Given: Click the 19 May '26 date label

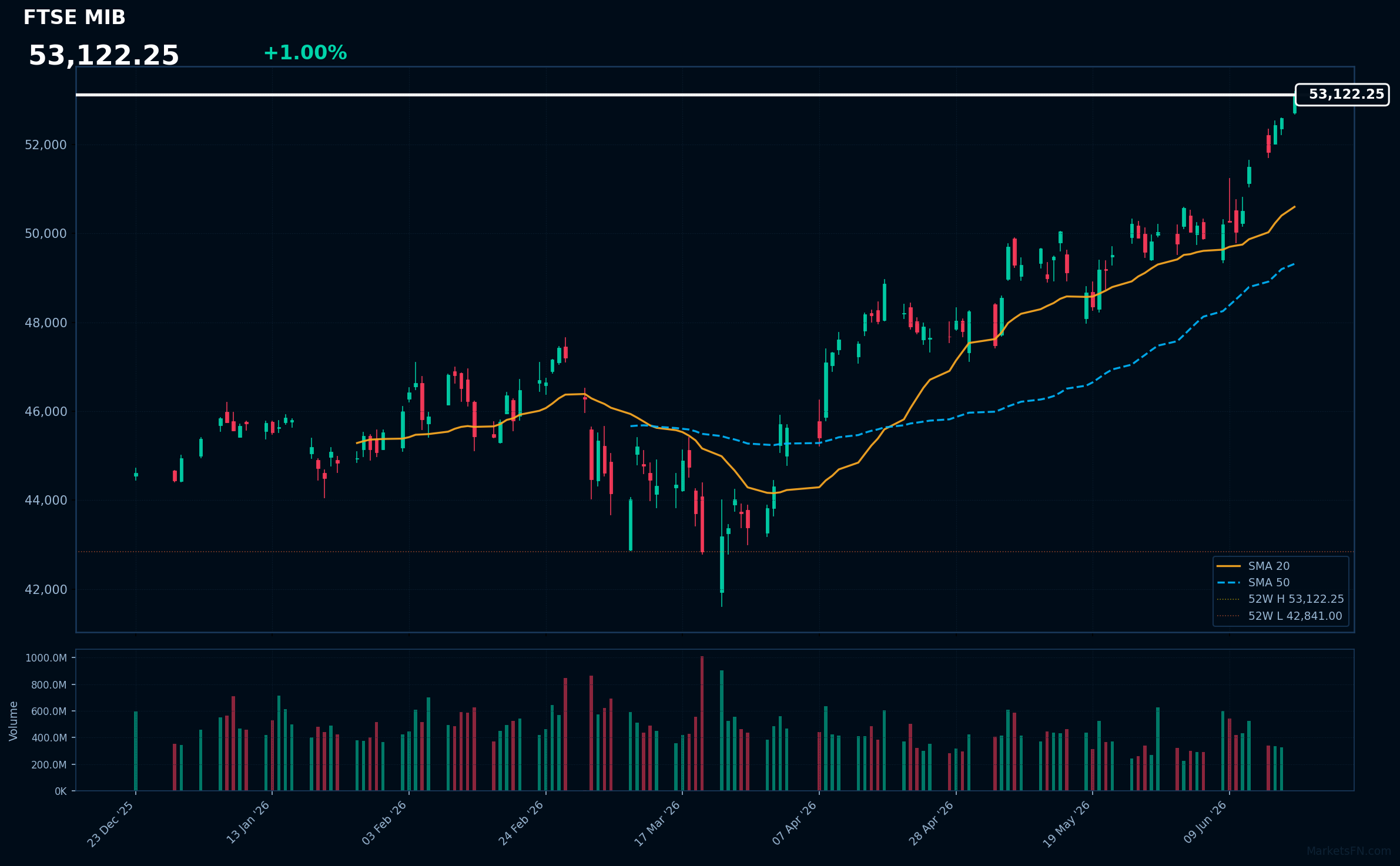Looking at the screenshot, I should point(1067,824).
